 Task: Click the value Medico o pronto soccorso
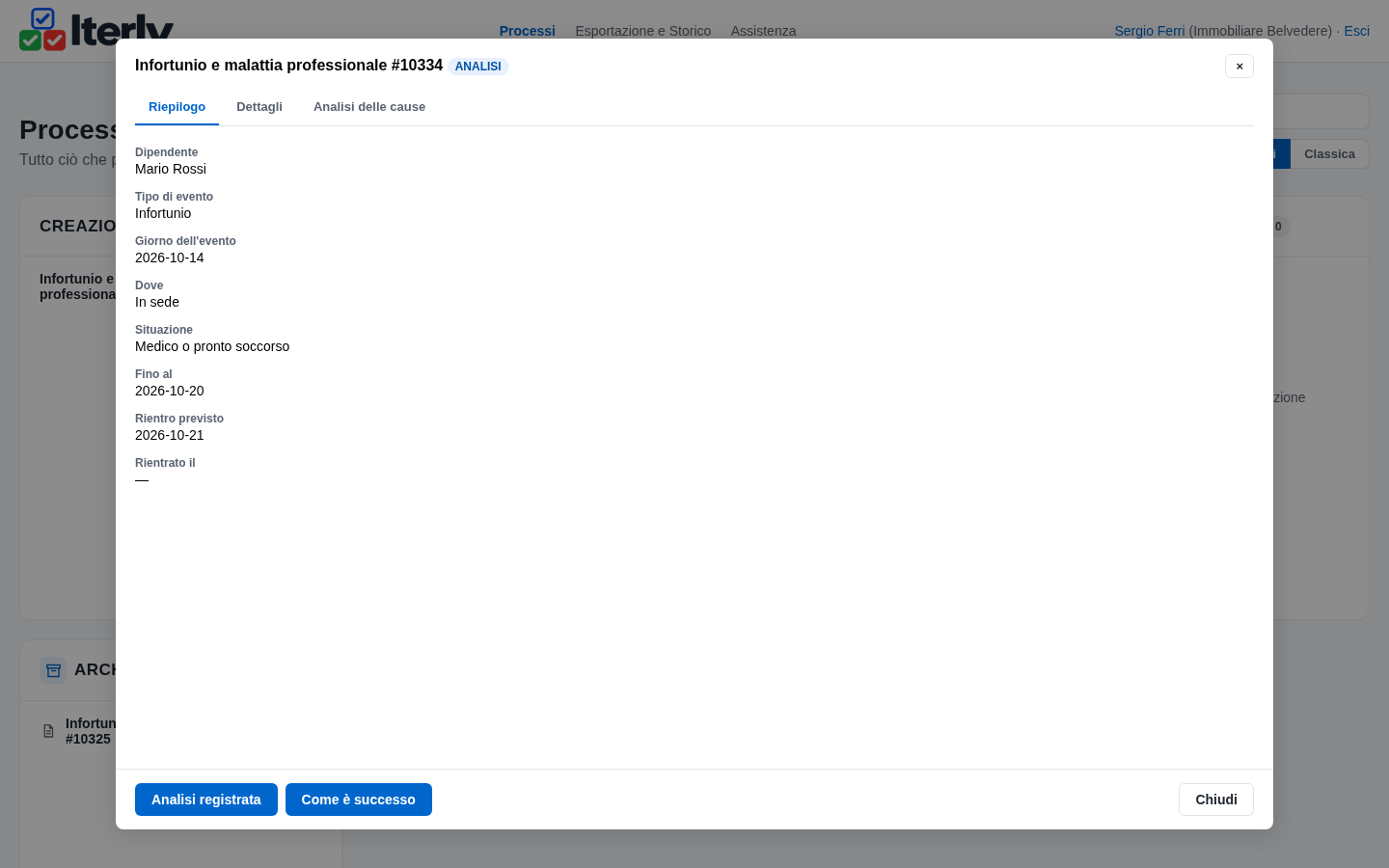pos(212,346)
